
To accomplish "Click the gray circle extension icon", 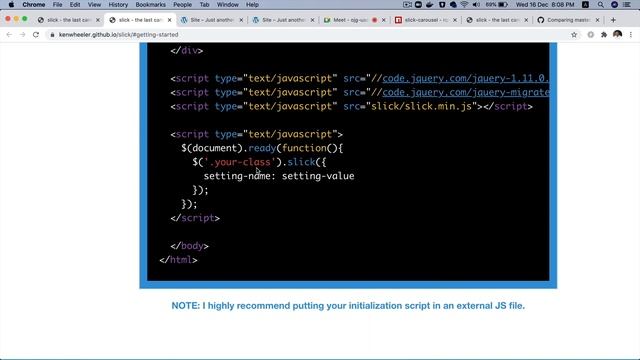I will (x=591, y=35).
